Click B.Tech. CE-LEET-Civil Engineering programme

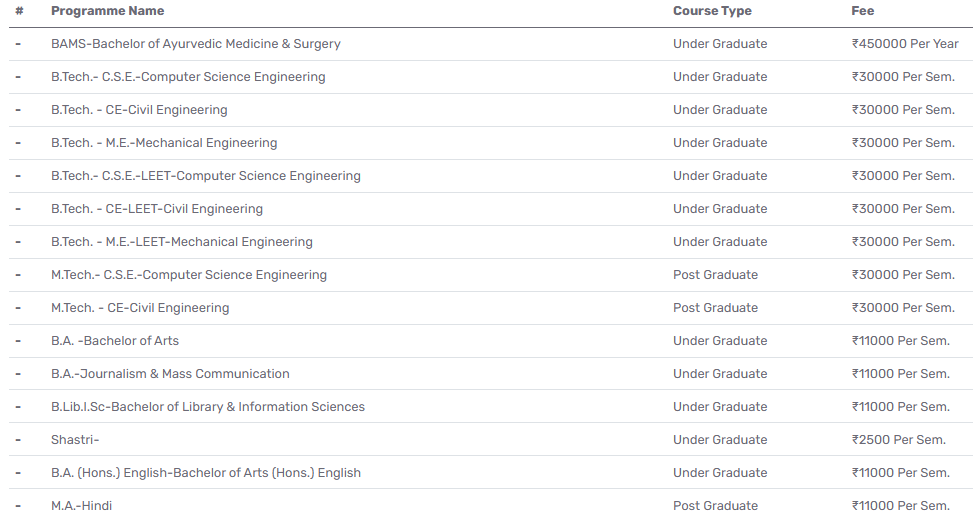(157, 209)
